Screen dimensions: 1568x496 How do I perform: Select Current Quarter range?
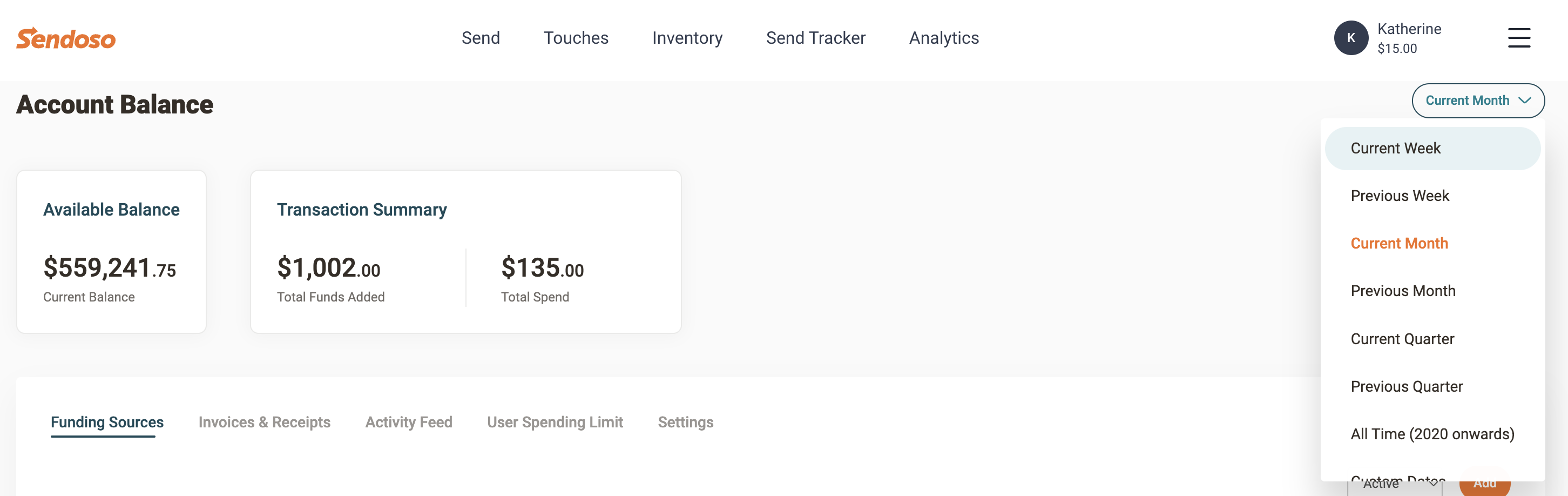(x=1402, y=339)
